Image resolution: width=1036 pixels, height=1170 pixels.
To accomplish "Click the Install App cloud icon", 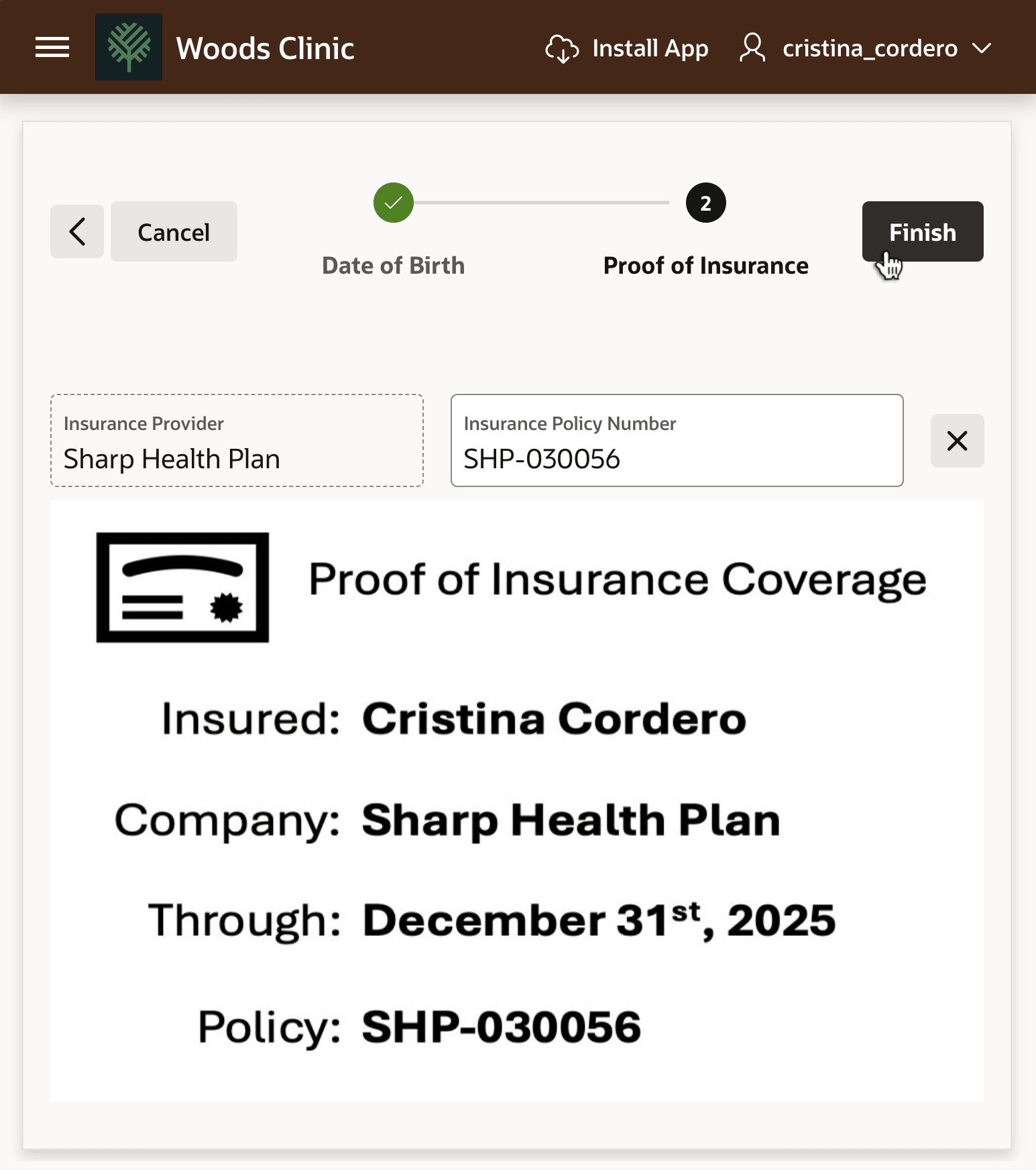I will click(x=562, y=48).
